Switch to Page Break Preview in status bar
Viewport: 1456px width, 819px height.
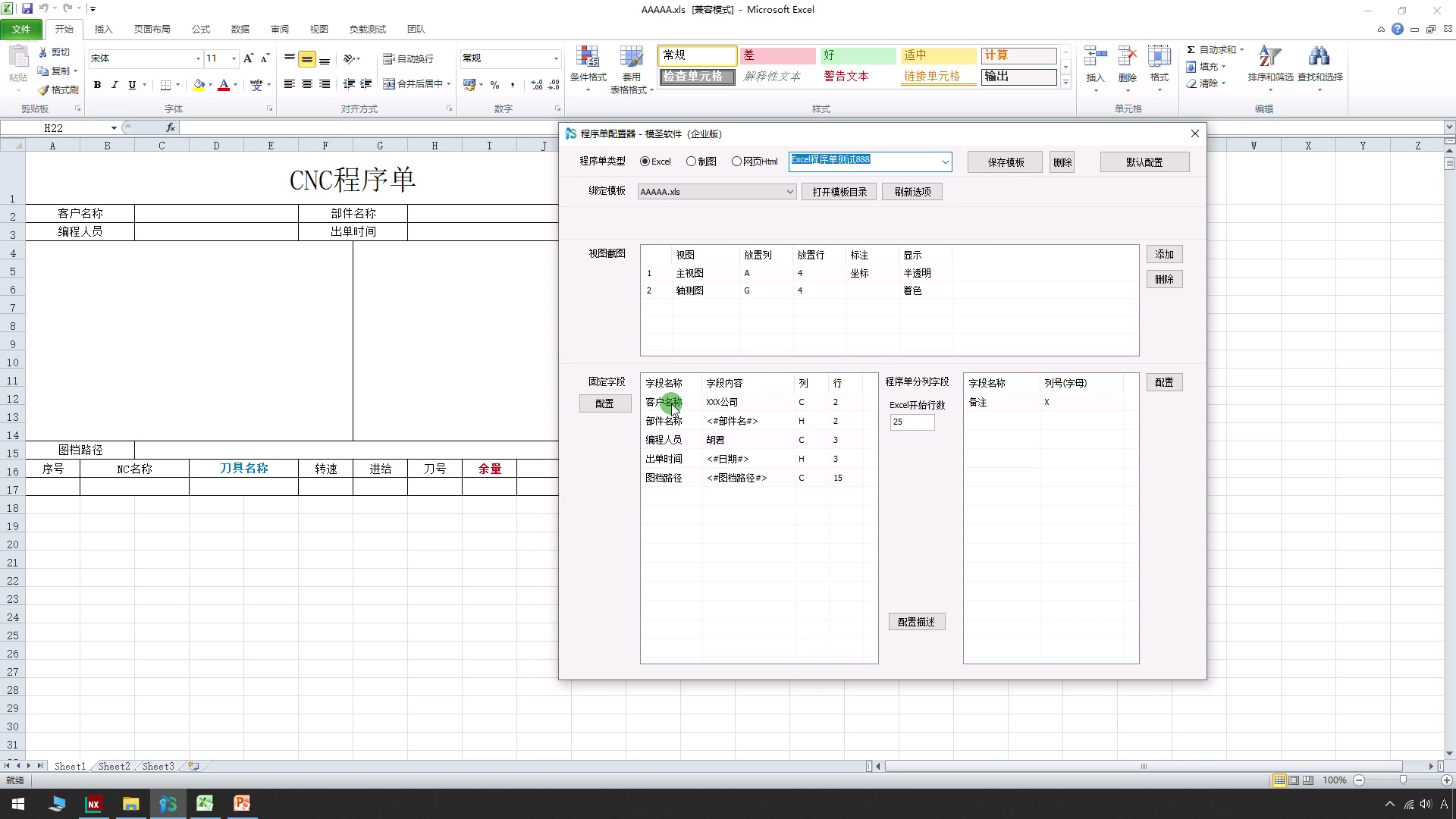tap(1308, 780)
